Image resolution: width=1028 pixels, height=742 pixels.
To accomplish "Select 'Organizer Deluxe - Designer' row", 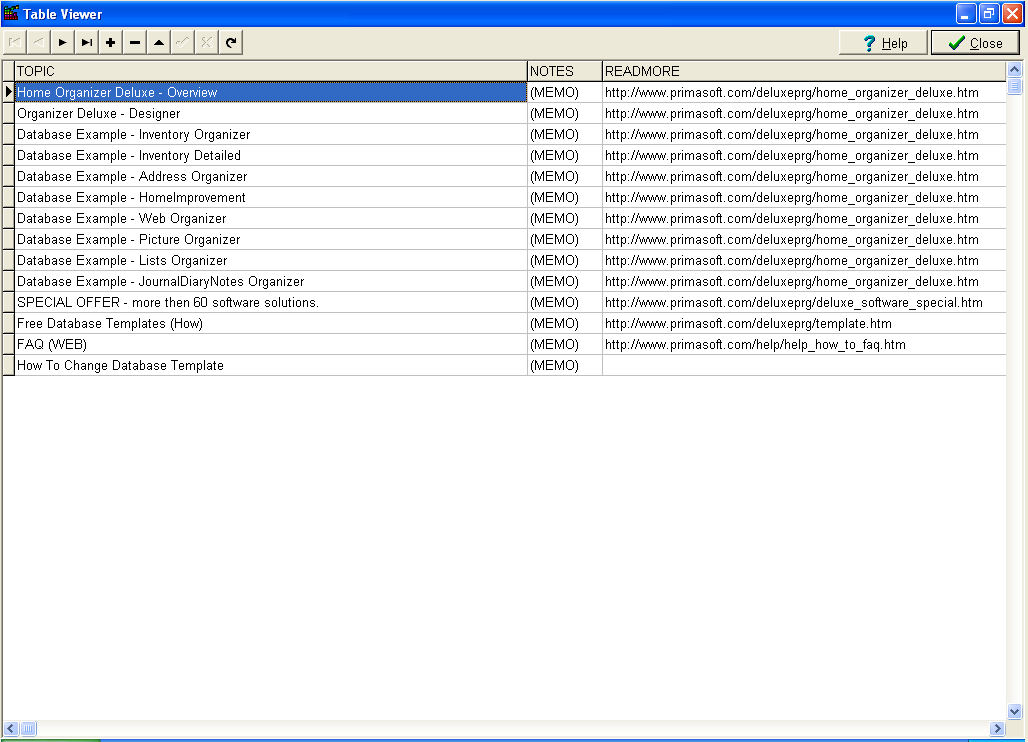I will coord(271,113).
